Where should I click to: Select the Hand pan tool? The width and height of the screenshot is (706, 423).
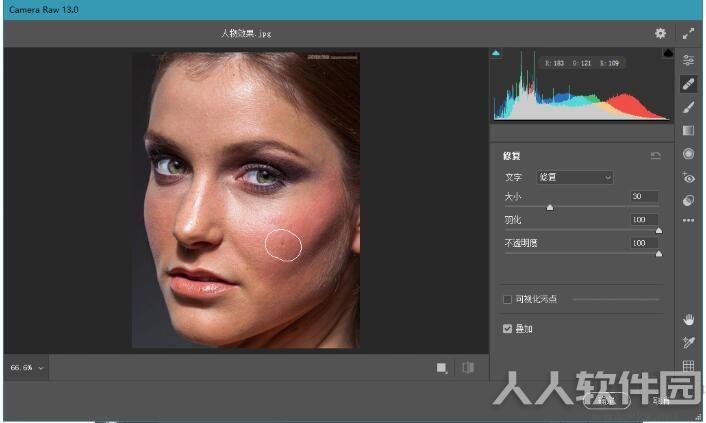click(x=688, y=320)
